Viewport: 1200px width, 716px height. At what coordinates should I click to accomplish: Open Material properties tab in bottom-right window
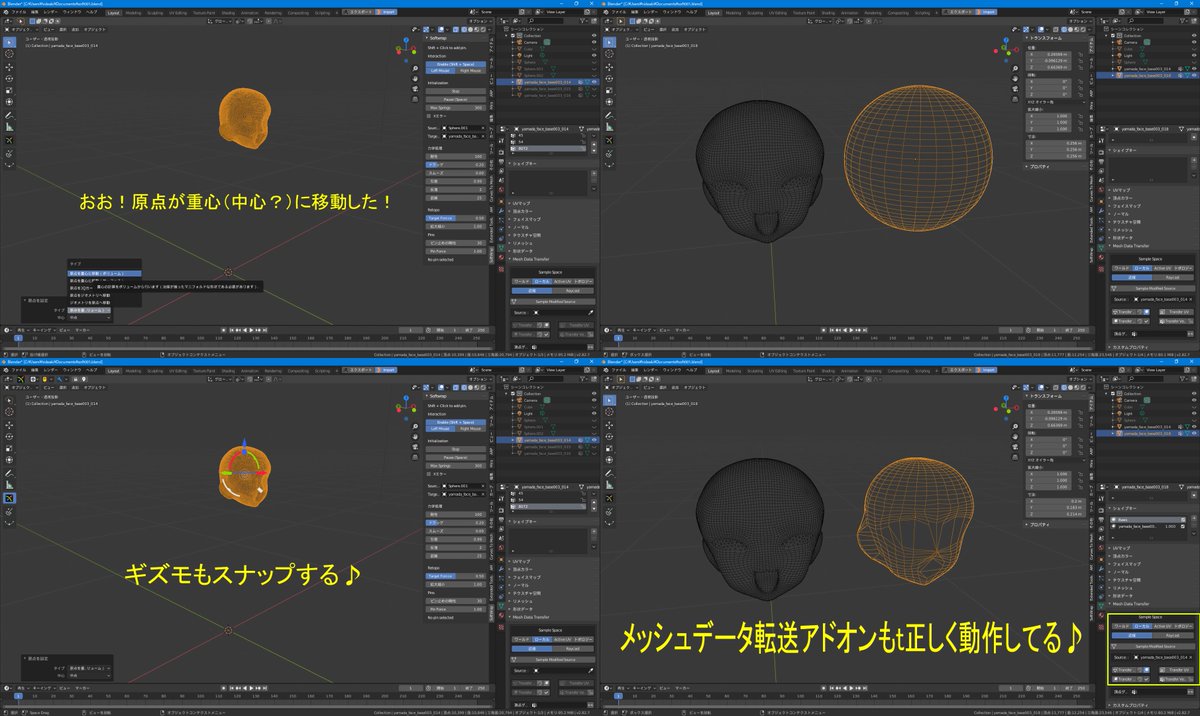coord(1101,615)
